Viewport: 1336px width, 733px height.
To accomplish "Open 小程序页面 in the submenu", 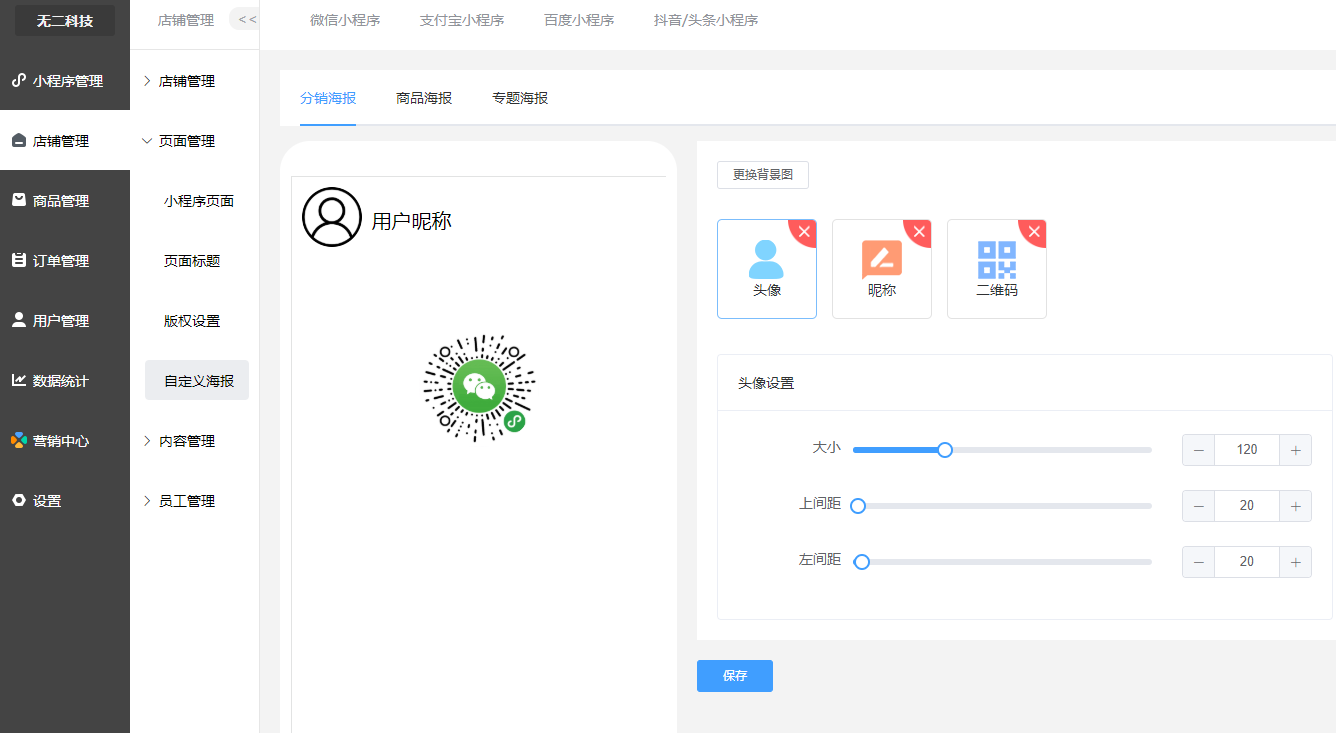I will click(199, 201).
